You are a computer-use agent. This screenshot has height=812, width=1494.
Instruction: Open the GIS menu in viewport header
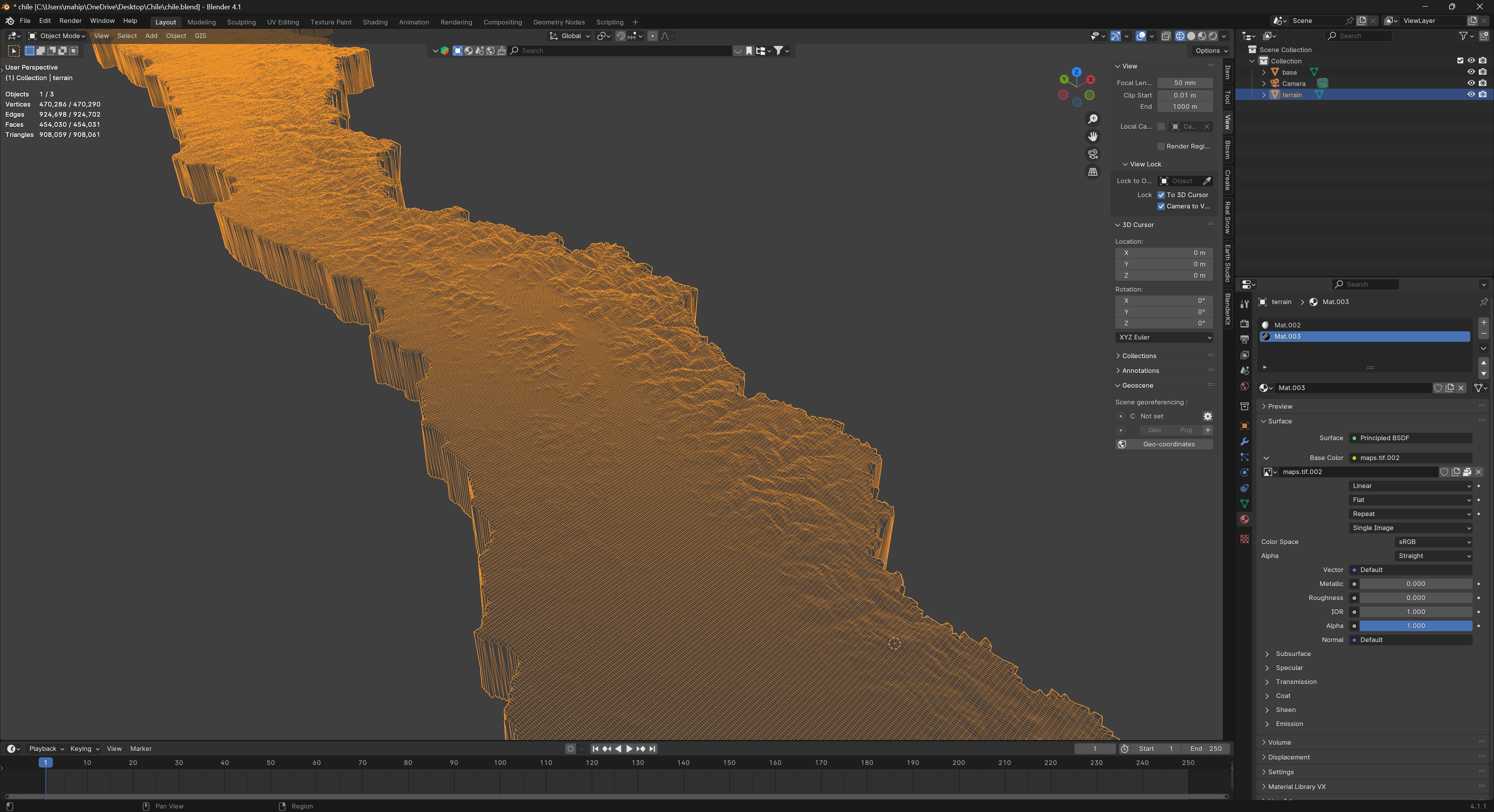tap(200, 36)
